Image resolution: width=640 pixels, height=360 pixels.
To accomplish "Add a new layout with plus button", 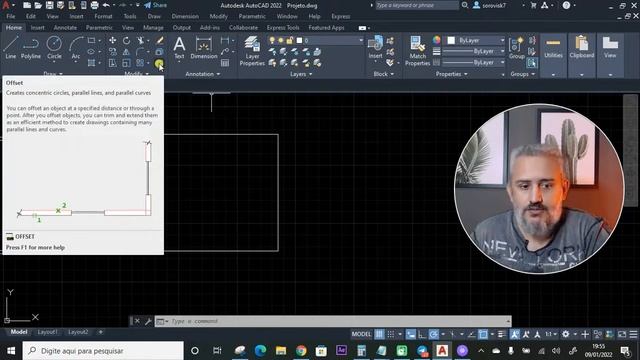I will coord(100,332).
